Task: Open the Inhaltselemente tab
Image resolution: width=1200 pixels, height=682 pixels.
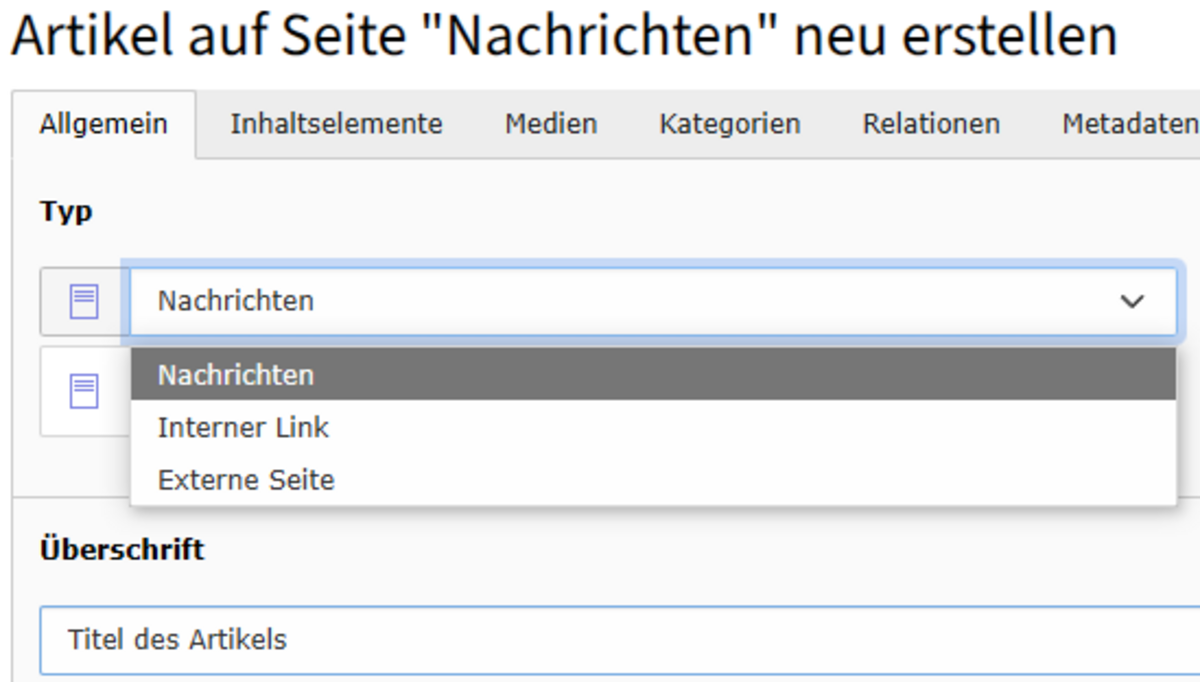Action: click(x=336, y=124)
